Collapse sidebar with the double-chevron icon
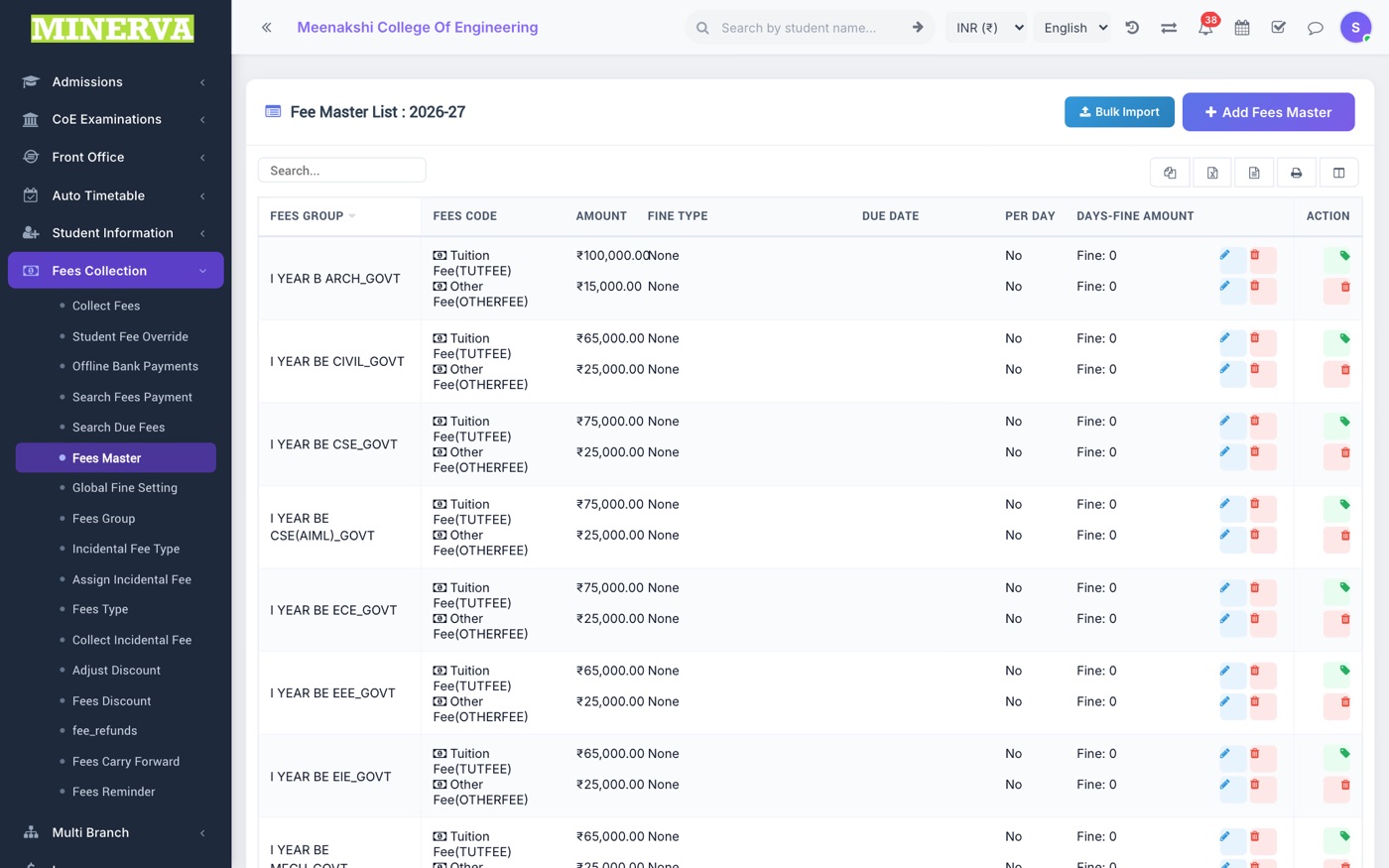 [266, 28]
